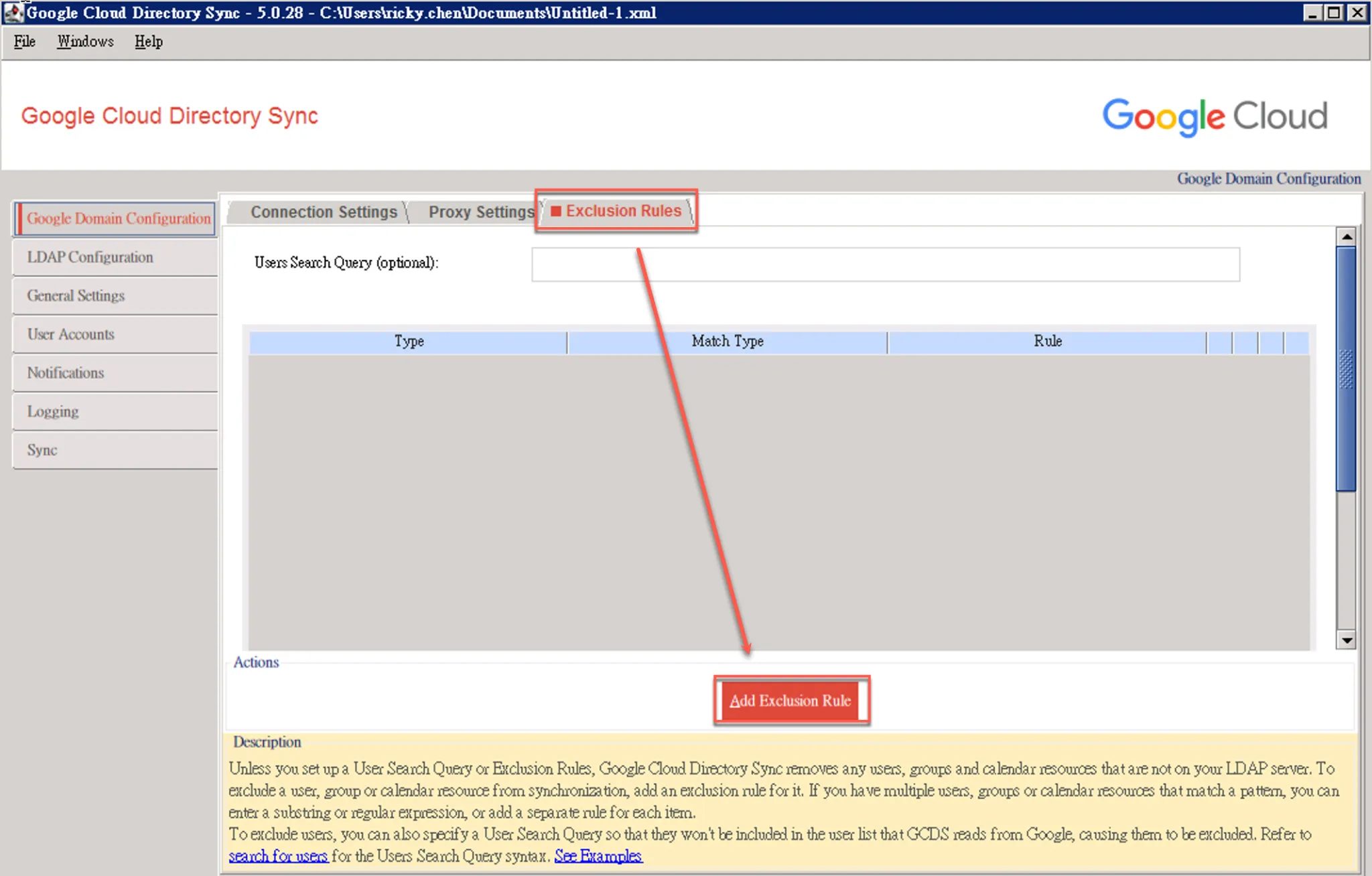Click the vertical scrollbar thumb

[1347, 368]
